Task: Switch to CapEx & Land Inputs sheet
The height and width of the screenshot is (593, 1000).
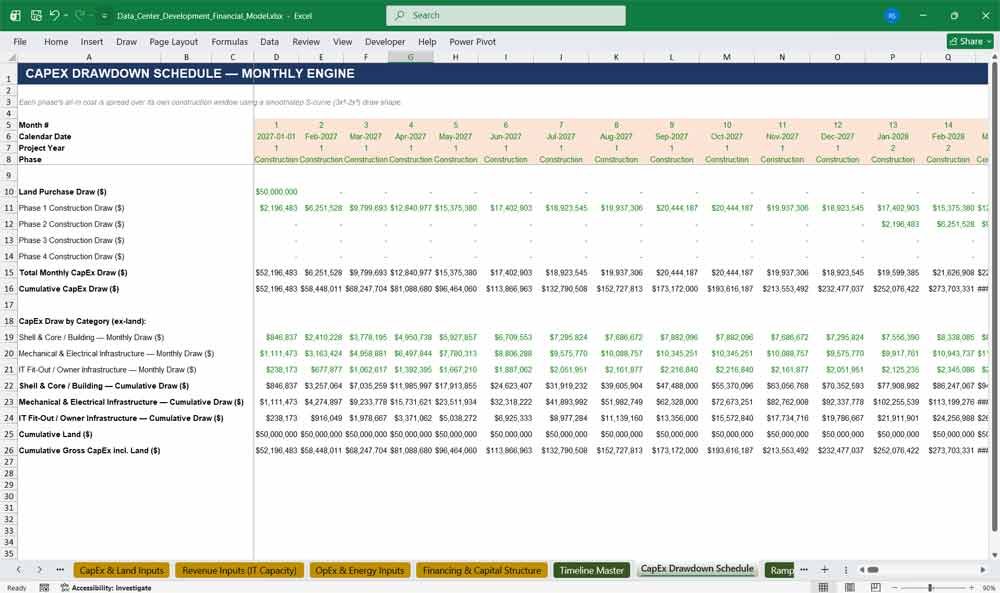Action: point(122,570)
